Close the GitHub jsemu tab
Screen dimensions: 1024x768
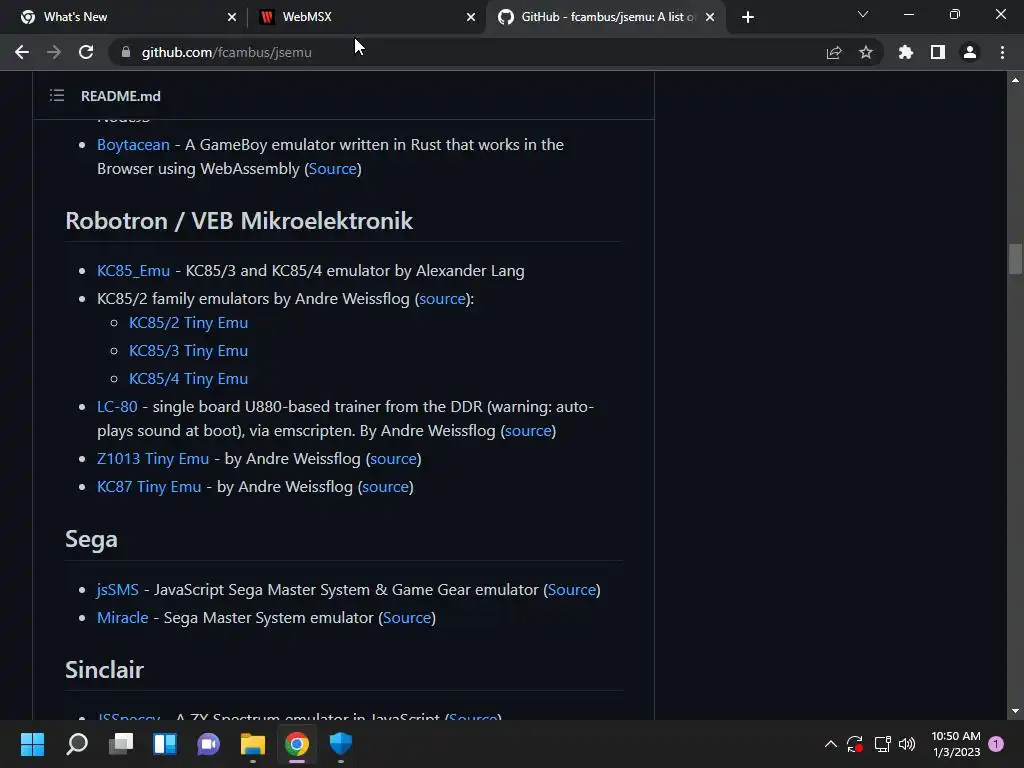(x=710, y=17)
